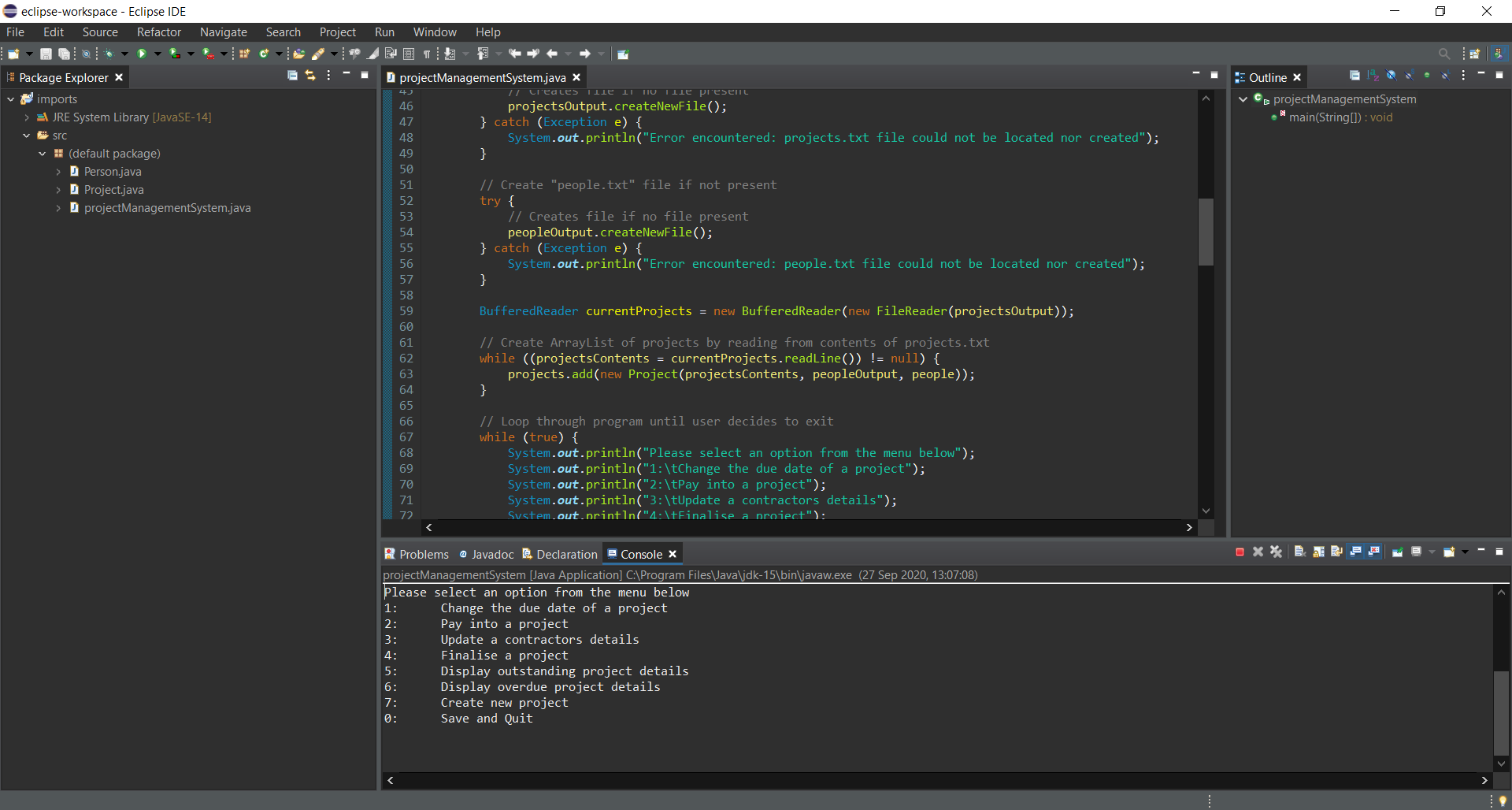Toggle Hide Static Members in Outline

1409,76
